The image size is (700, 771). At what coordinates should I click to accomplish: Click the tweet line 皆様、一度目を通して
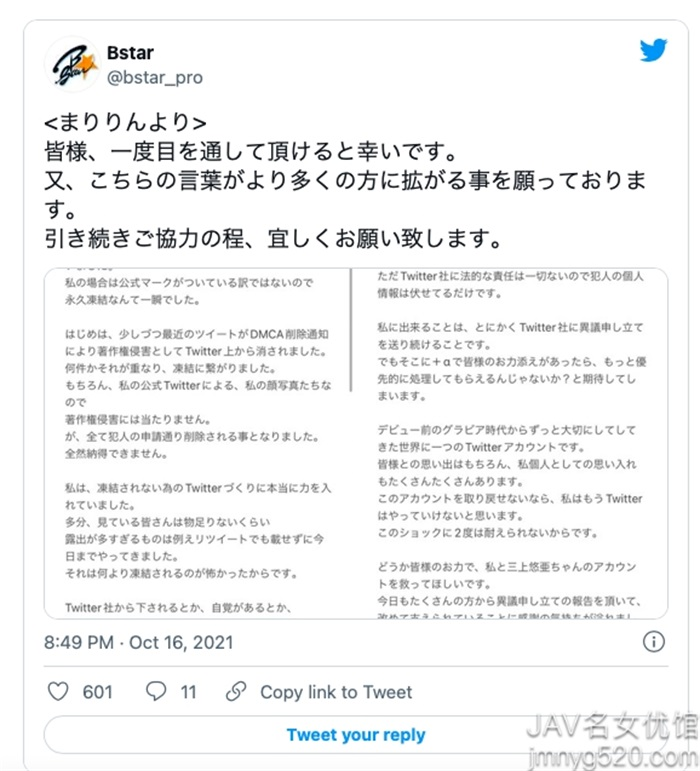tap(251, 151)
